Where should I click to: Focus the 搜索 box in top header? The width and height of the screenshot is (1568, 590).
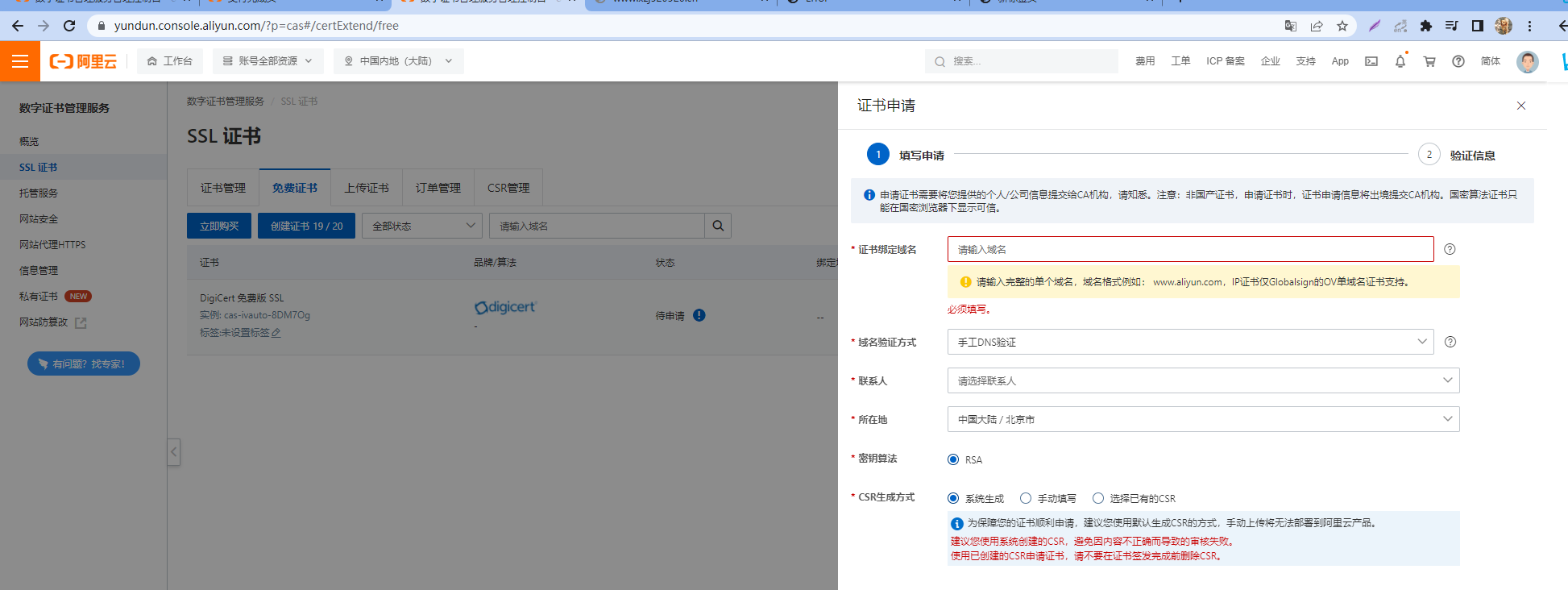1022,61
